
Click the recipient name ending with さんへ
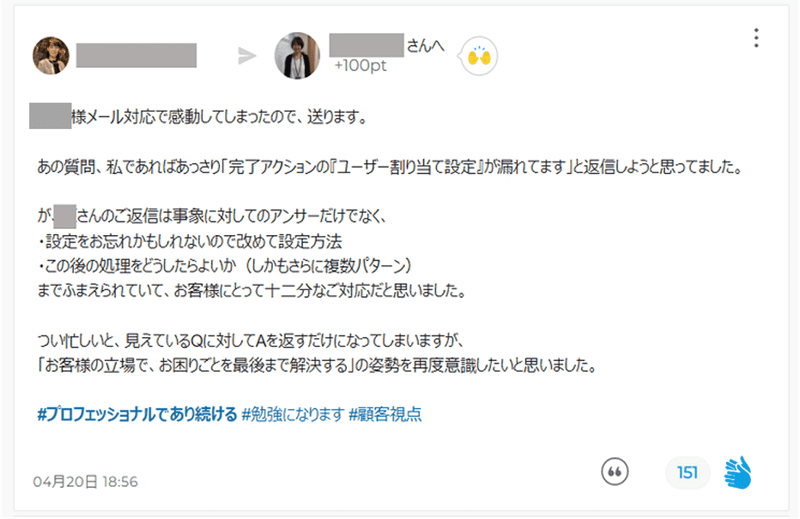pyautogui.click(x=387, y=45)
